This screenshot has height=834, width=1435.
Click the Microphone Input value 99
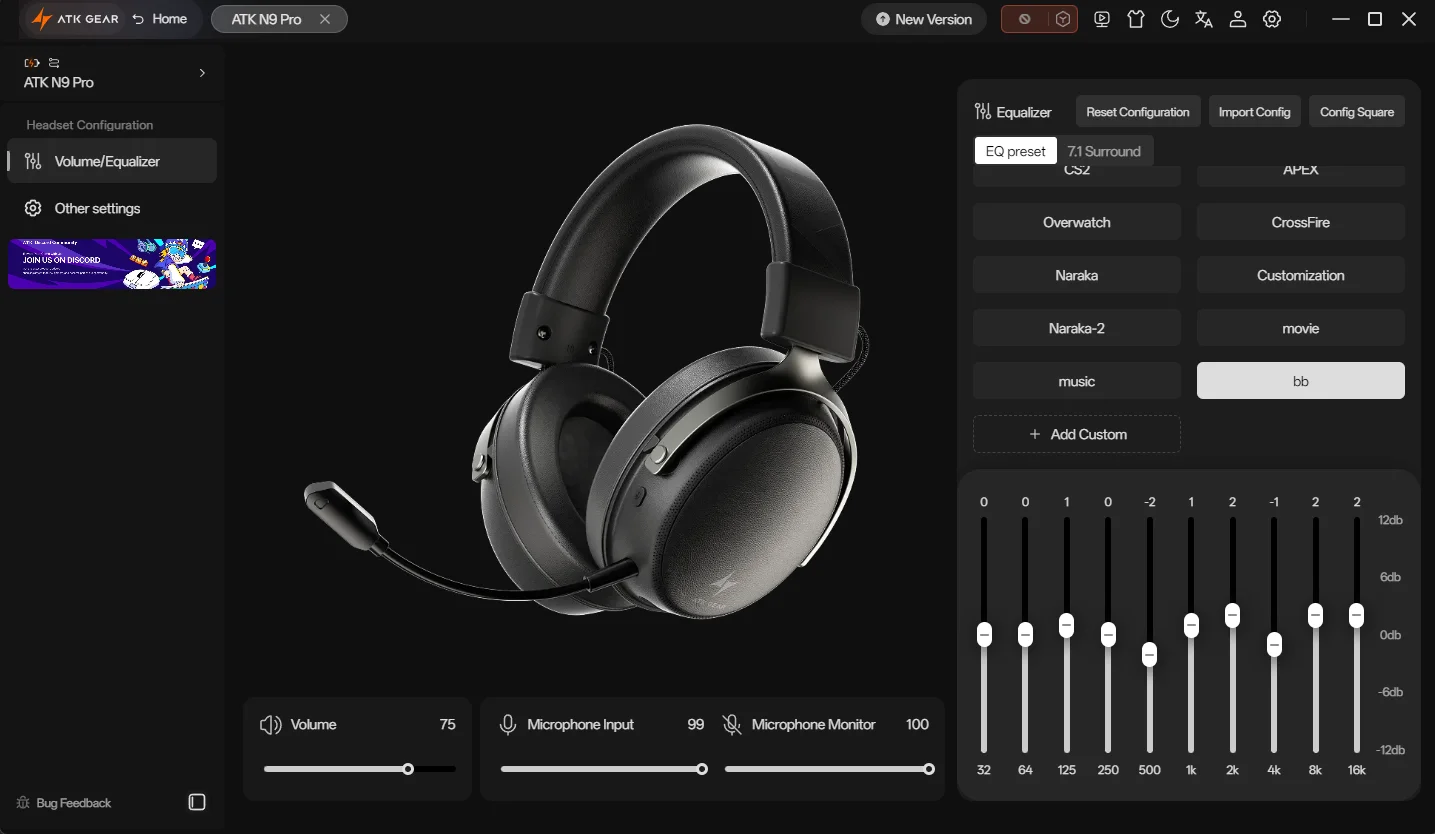[696, 724]
